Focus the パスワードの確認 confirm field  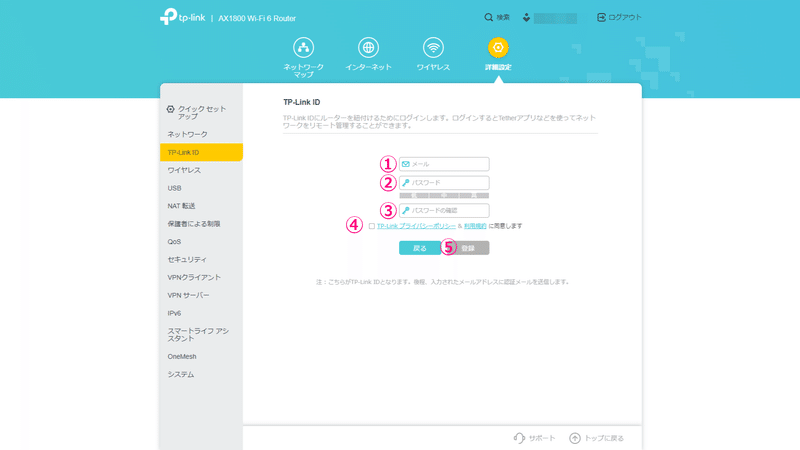444,210
